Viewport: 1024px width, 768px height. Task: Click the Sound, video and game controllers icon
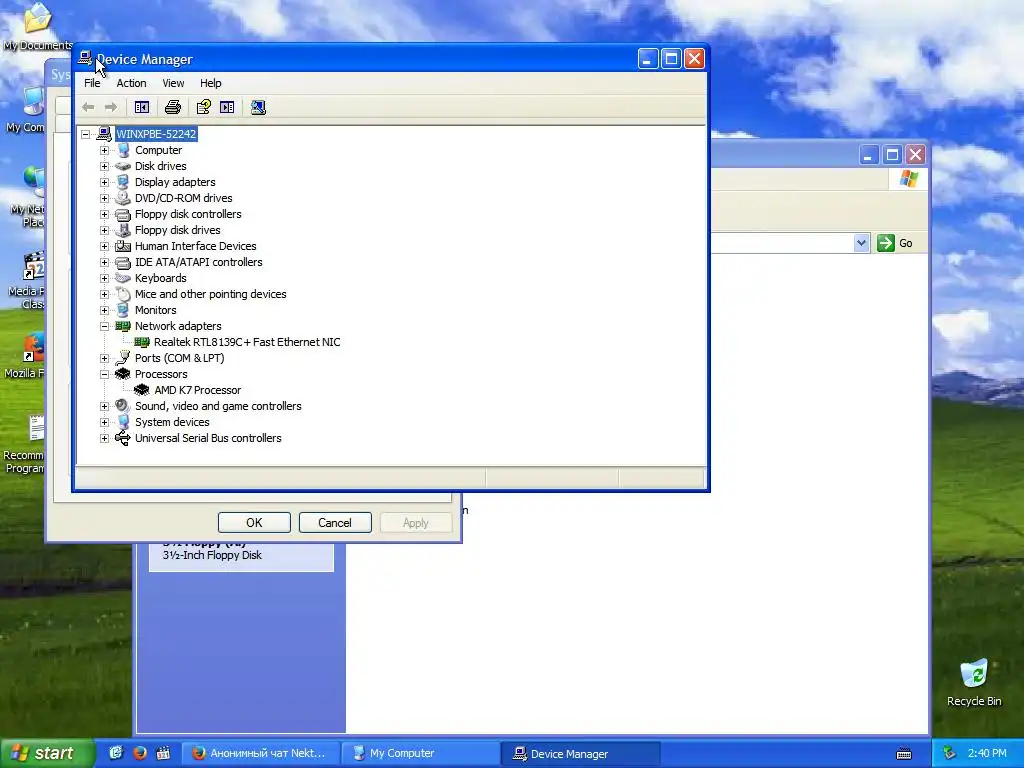(x=123, y=406)
